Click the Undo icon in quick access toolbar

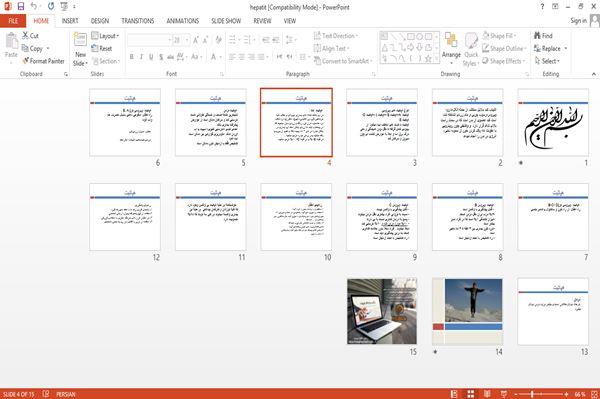34,7
